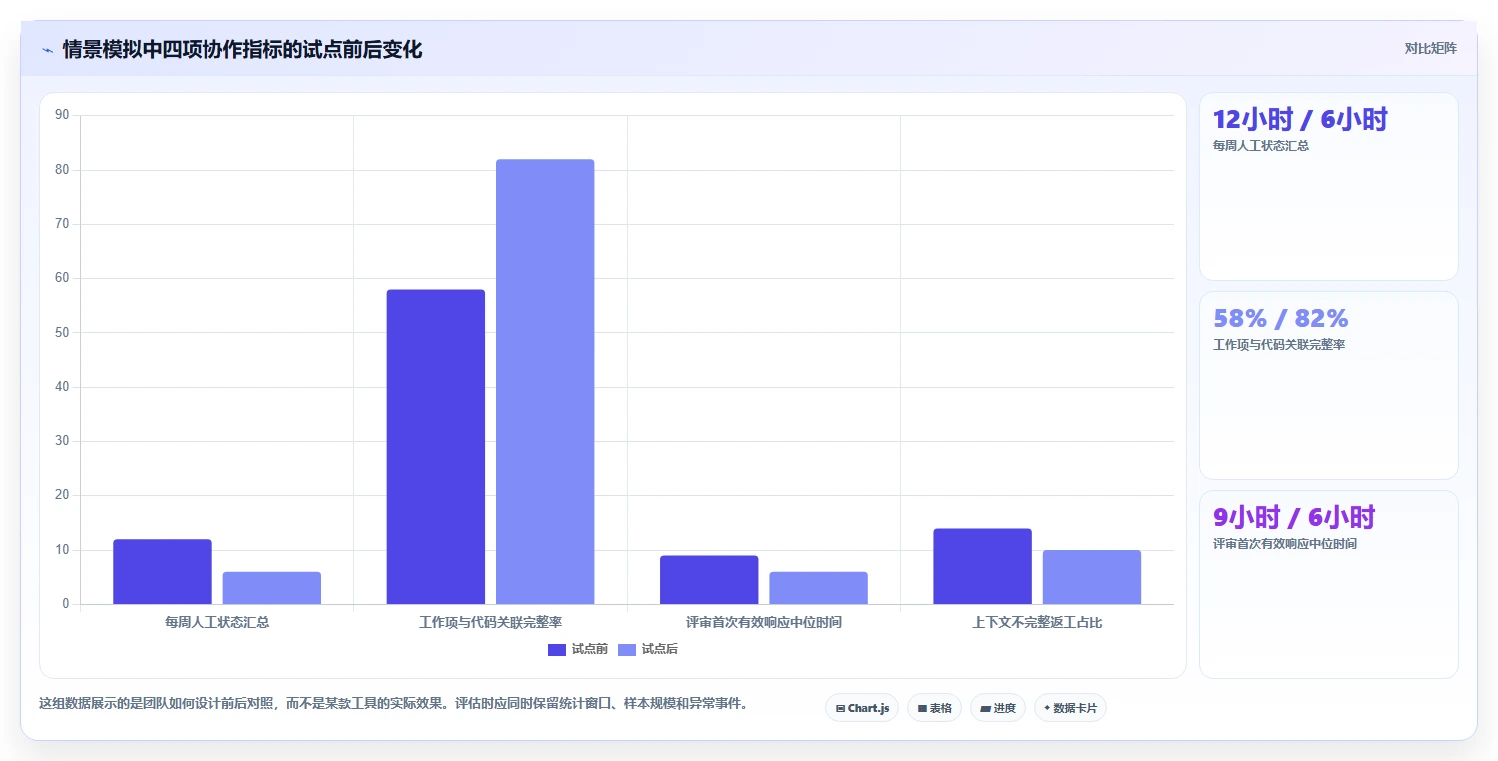The height and width of the screenshot is (761, 1498).
Task: Click the tall 试点后 bar at 82
Action: tap(545, 382)
